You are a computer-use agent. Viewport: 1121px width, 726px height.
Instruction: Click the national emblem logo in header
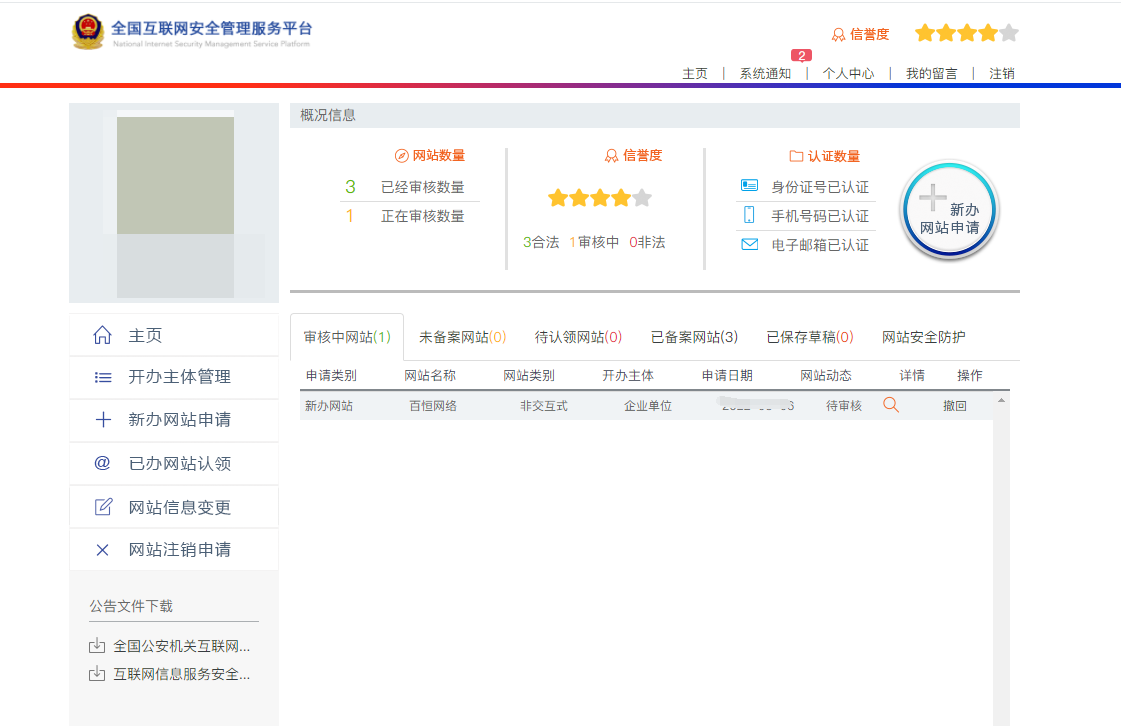(x=88, y=32)
